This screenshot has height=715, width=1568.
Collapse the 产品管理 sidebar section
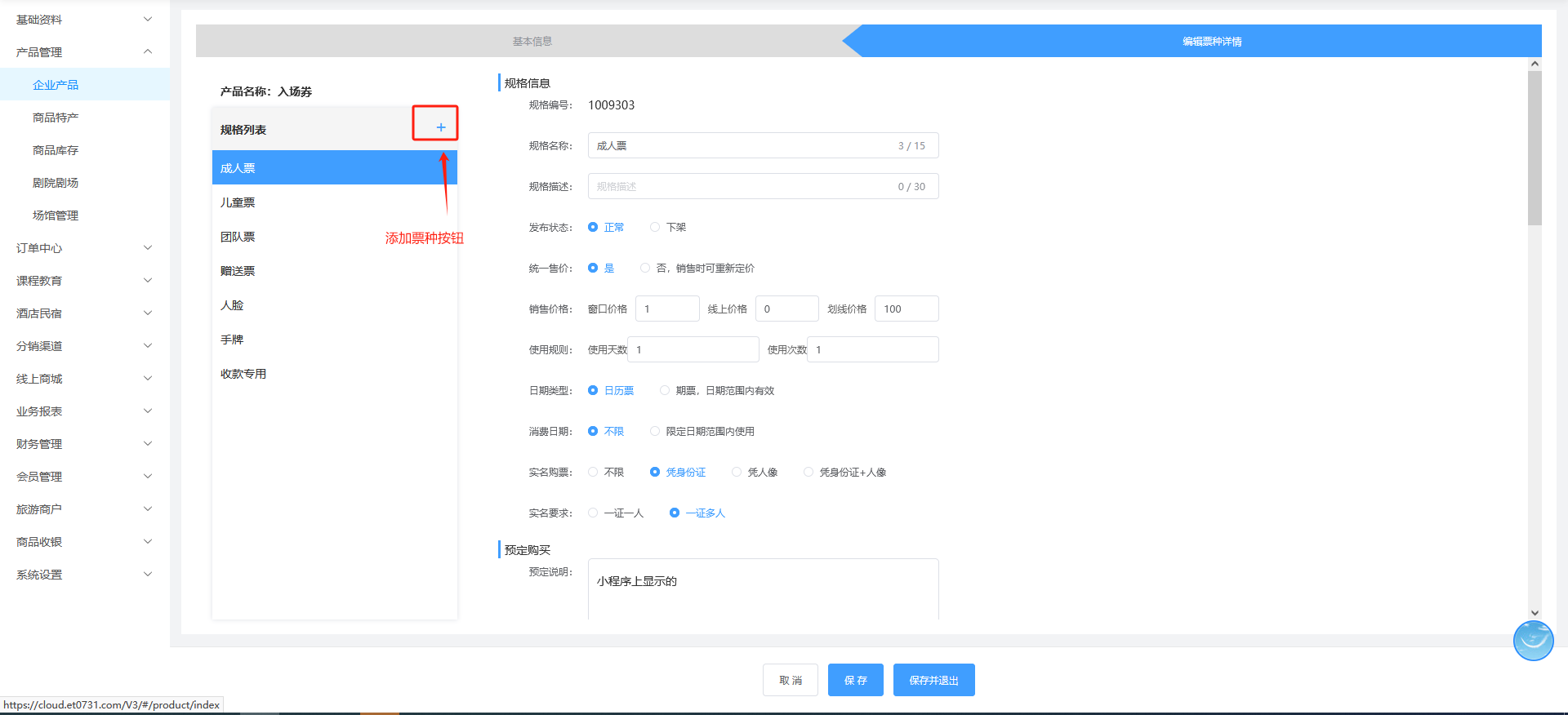tap(148, 52)
